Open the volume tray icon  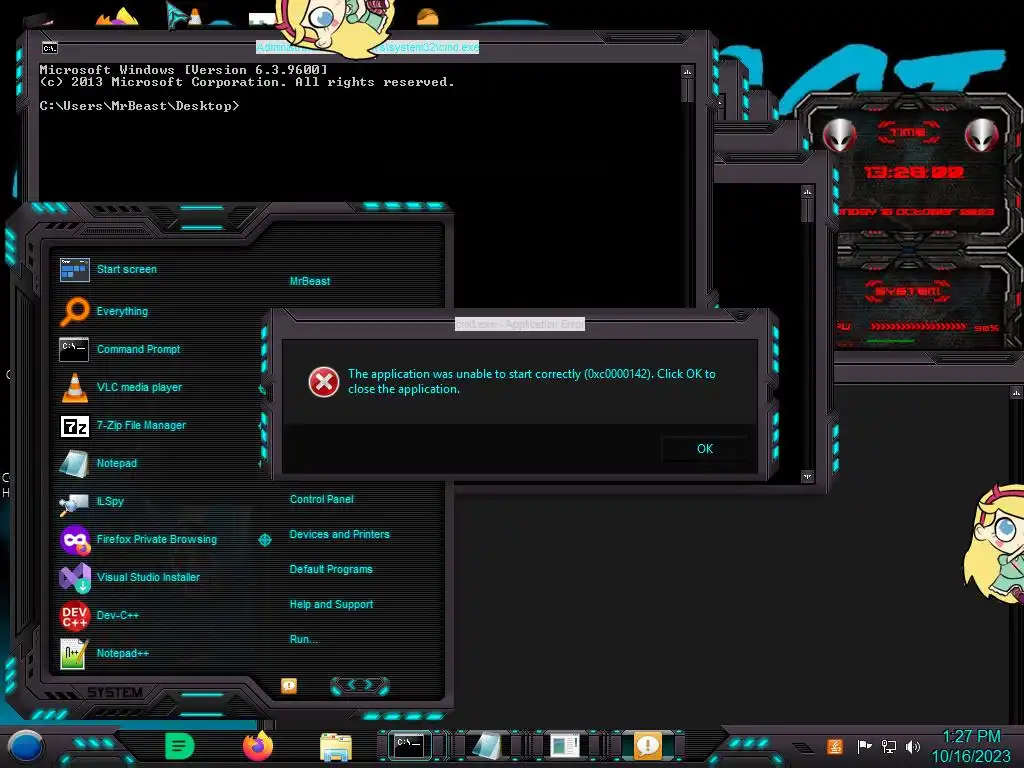coord(913,746)
